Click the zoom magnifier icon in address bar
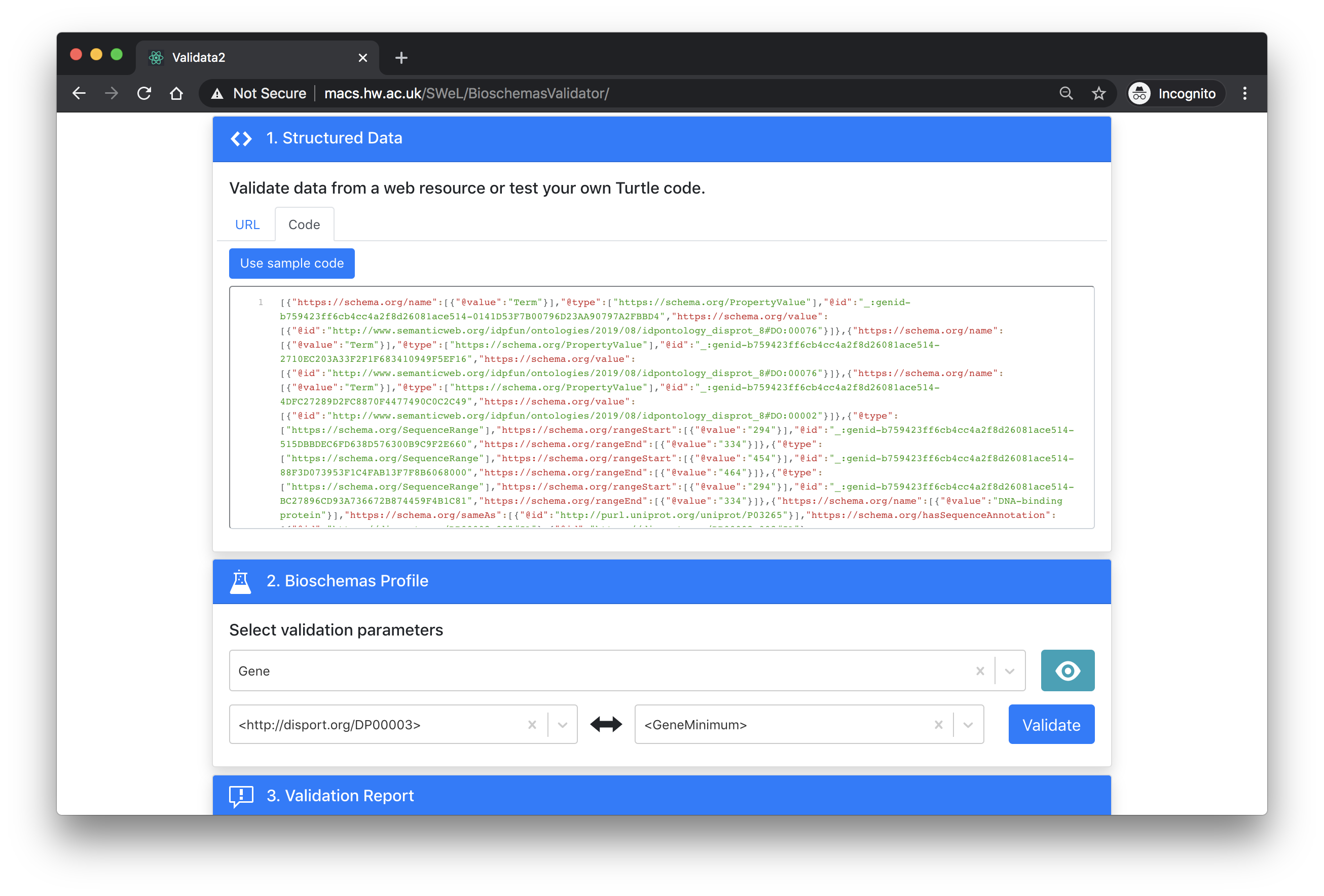This screenshot has height=896, width=1324. [1066, 93]
